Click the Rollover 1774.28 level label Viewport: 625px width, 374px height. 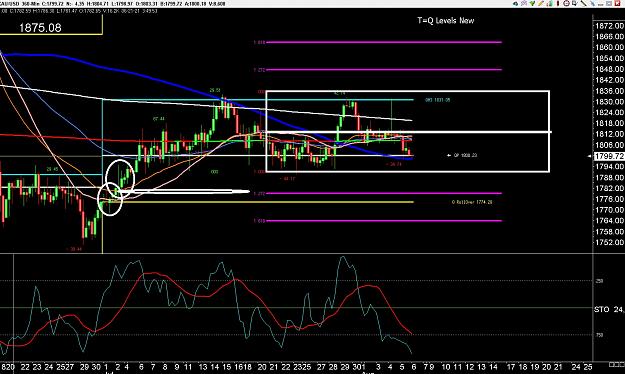pyautogui.click(x=472, y=202)
